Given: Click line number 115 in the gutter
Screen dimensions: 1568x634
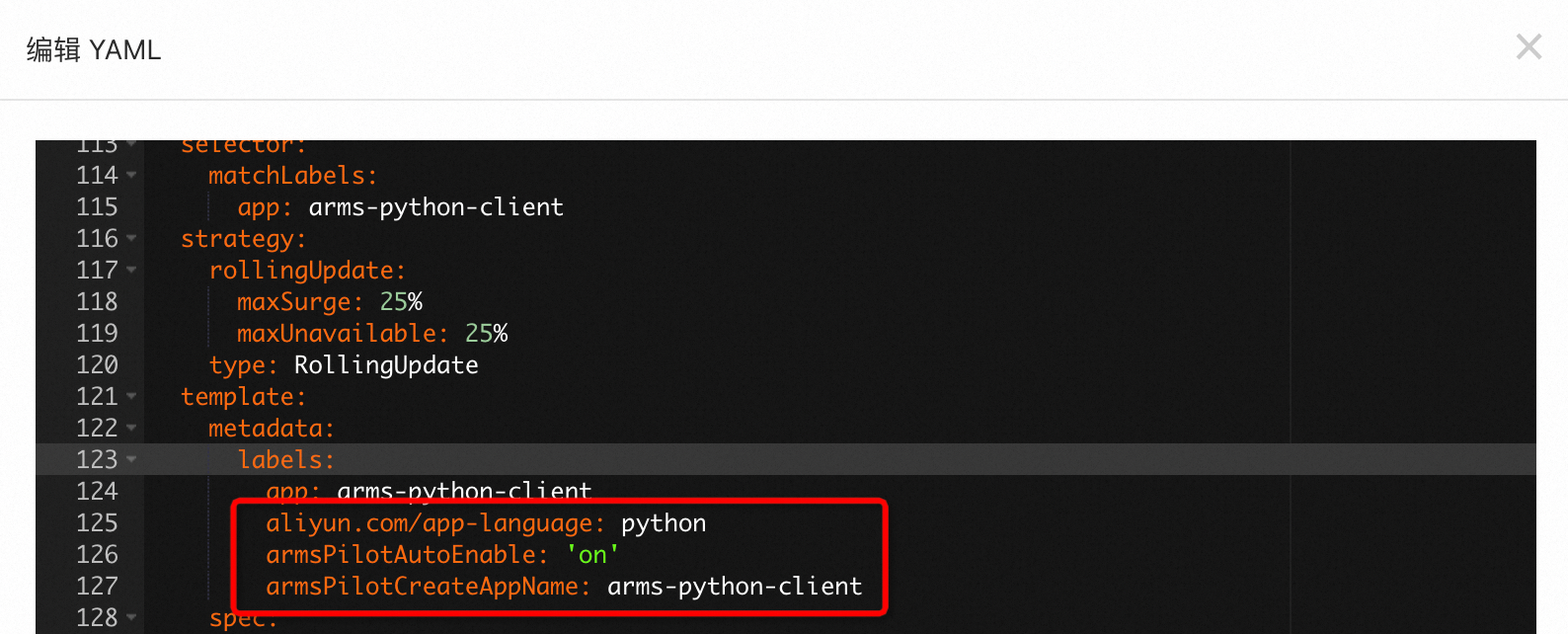Looking at the screenshot, I should coord(97,207).
